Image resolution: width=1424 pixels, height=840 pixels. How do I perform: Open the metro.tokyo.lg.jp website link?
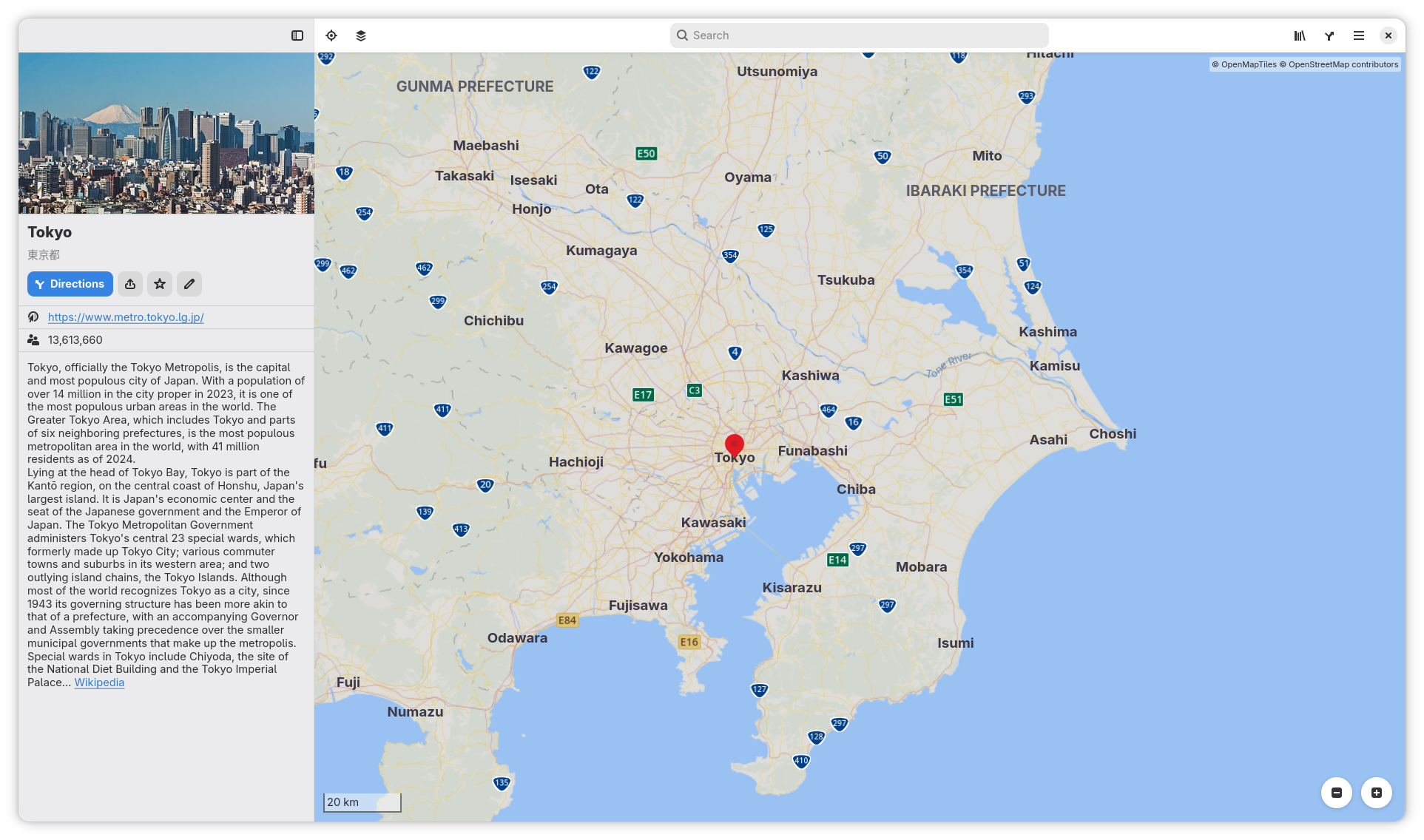coord(126,317)
